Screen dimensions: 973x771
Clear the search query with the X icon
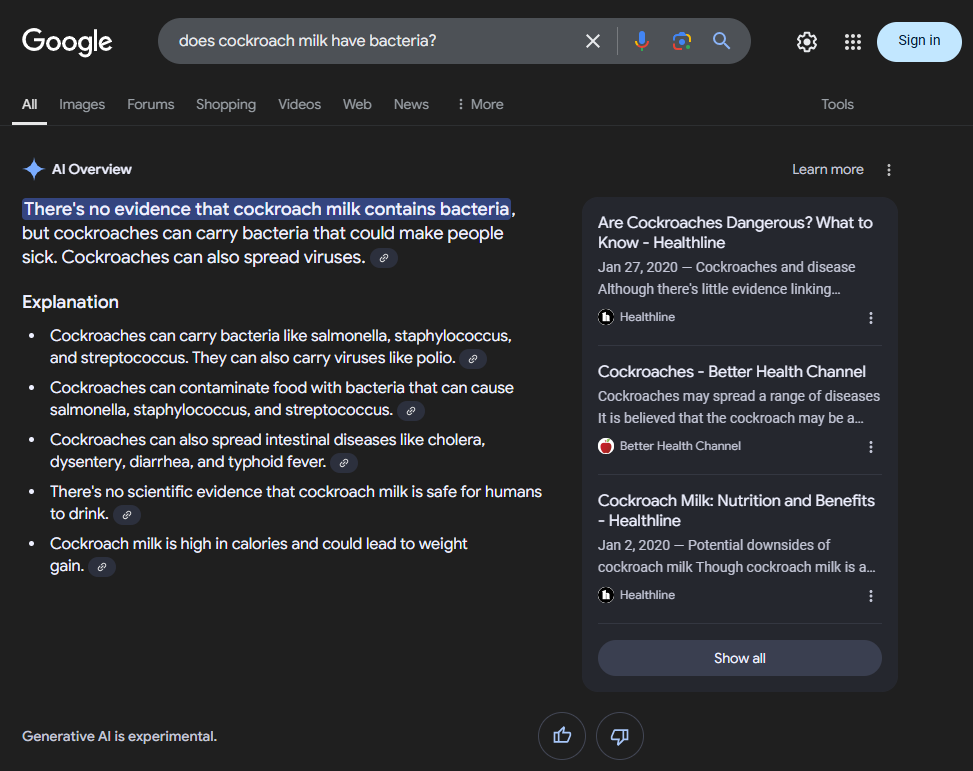(593, 41)
